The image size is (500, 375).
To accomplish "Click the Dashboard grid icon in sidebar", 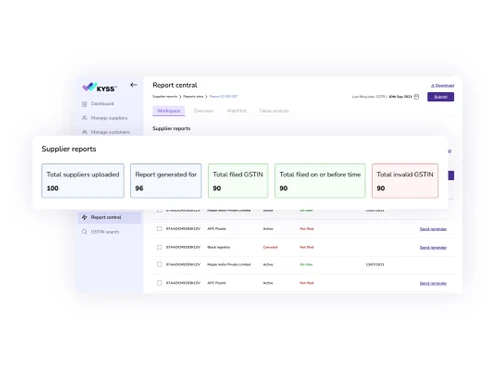I will point(84,104).
